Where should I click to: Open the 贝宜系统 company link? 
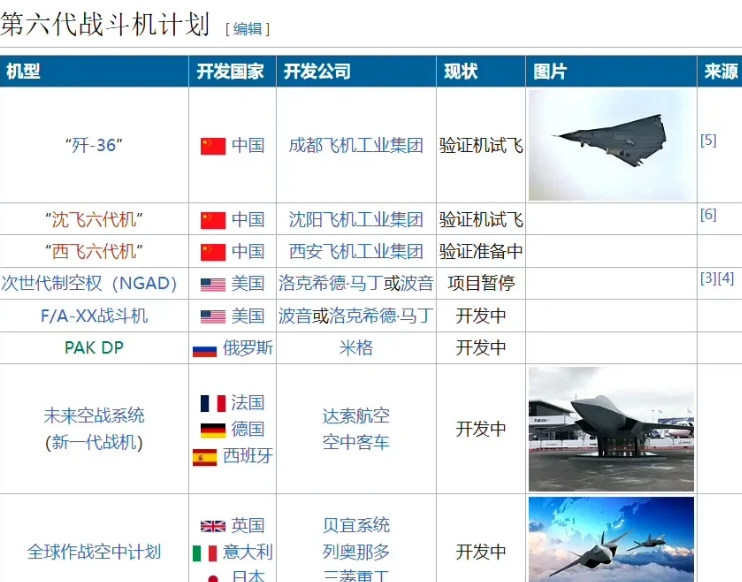356,525
